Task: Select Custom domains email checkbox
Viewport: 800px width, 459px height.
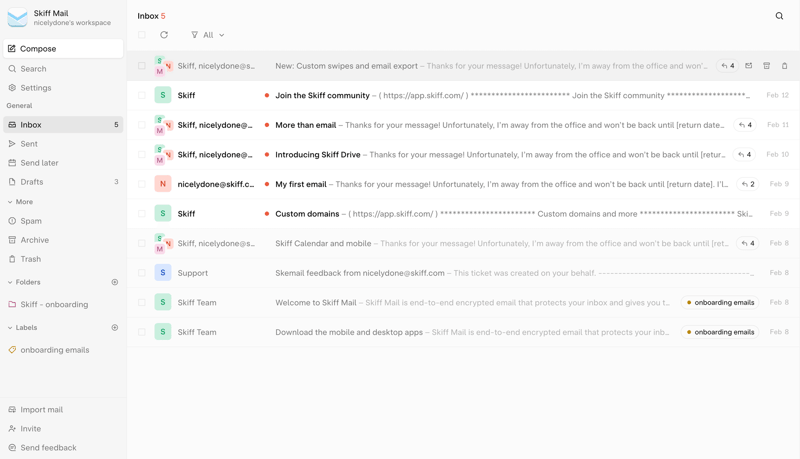Action: [x=142, y=214]
